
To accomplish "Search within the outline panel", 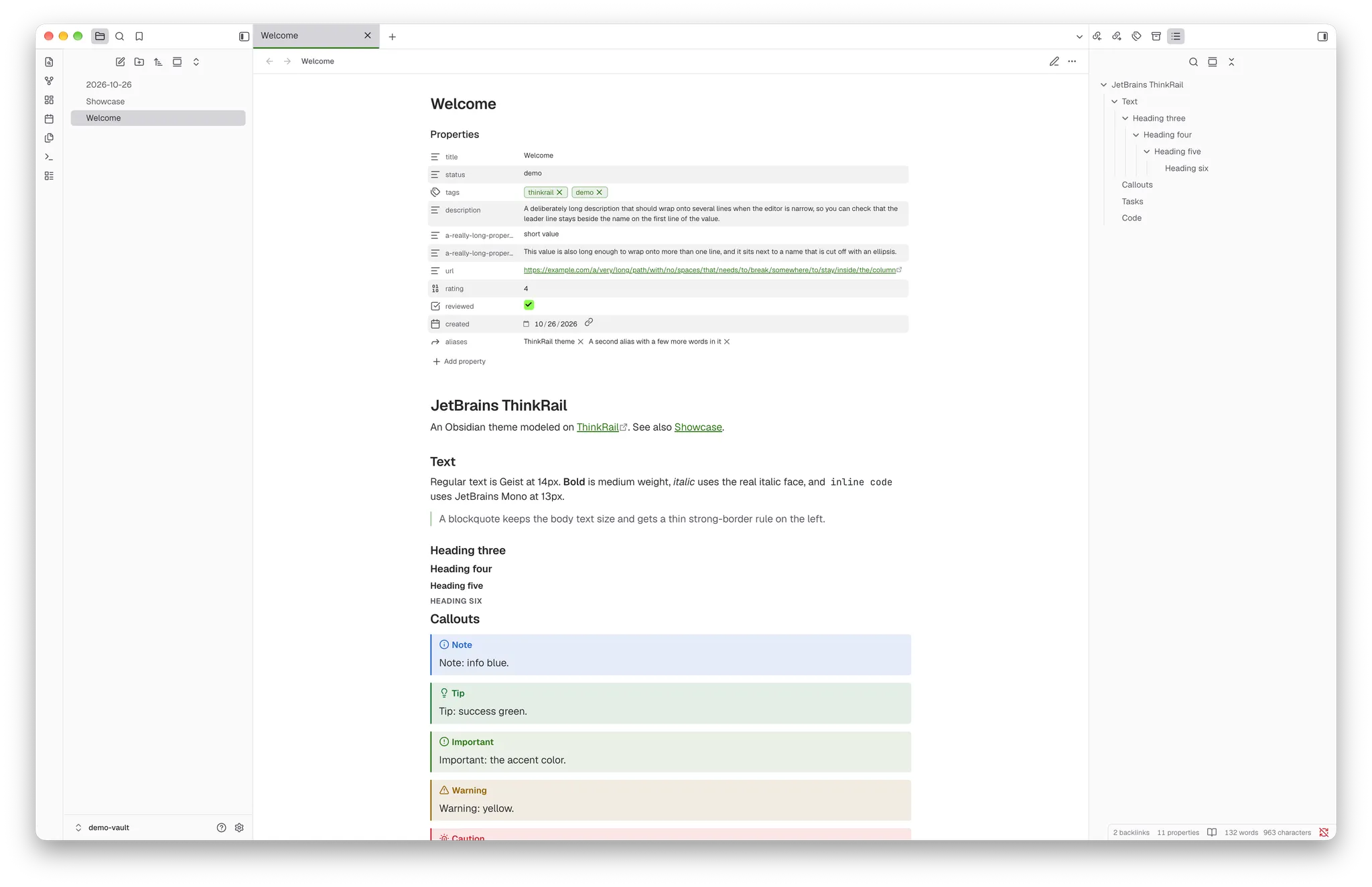I will tap(1193, 62).
